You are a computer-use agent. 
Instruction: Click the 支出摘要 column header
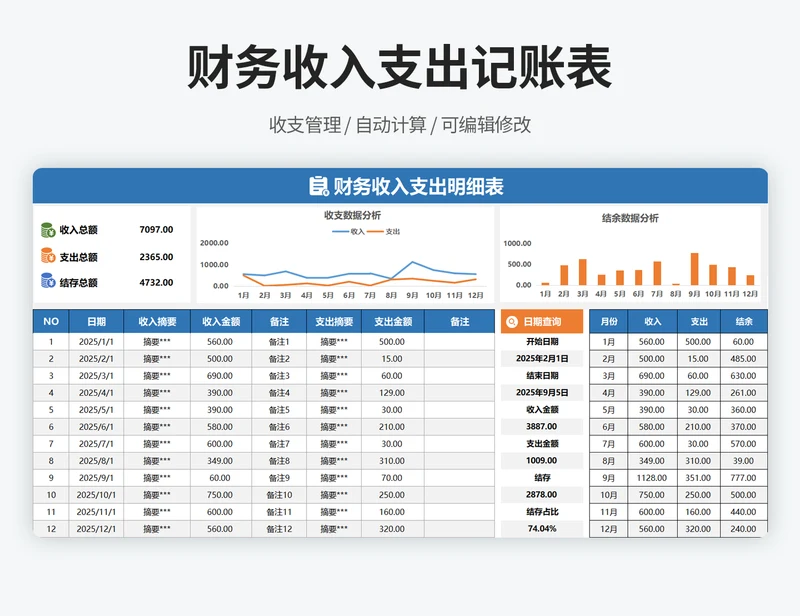point(334,322)
